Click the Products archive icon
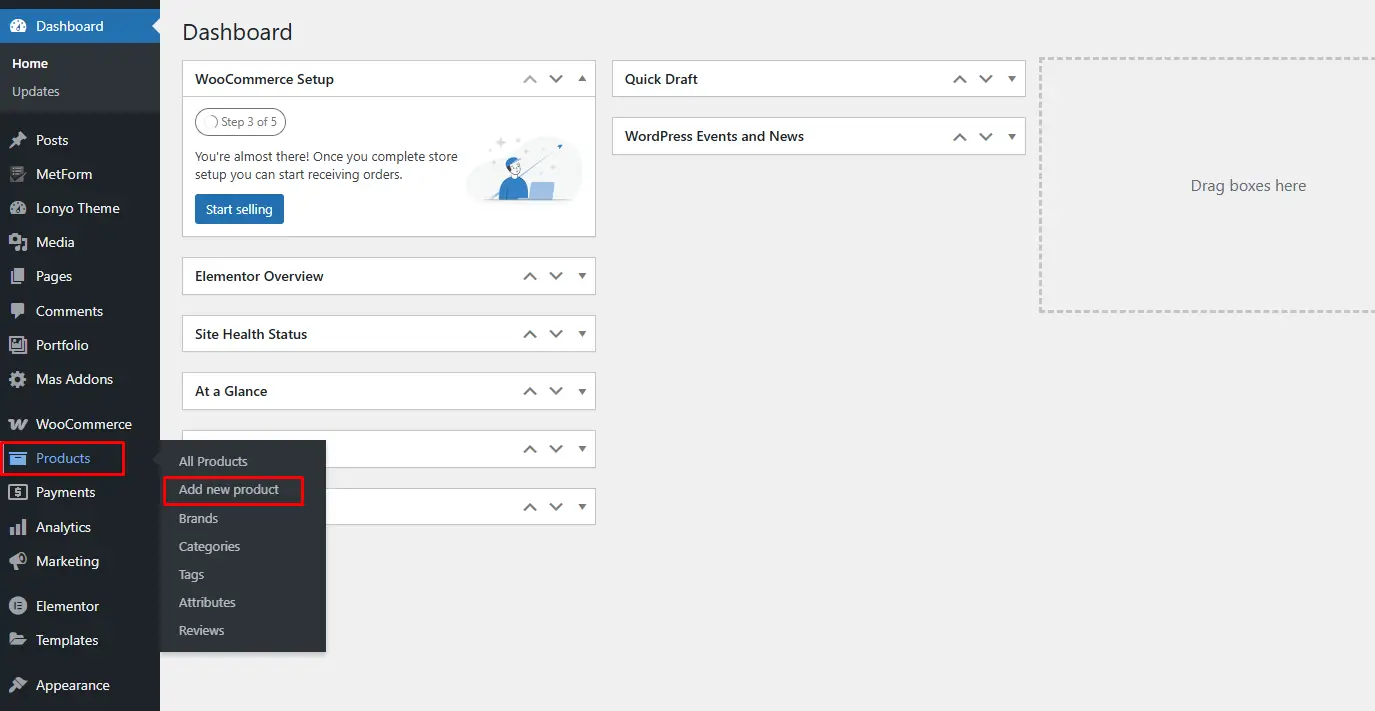 click(18, 458)
